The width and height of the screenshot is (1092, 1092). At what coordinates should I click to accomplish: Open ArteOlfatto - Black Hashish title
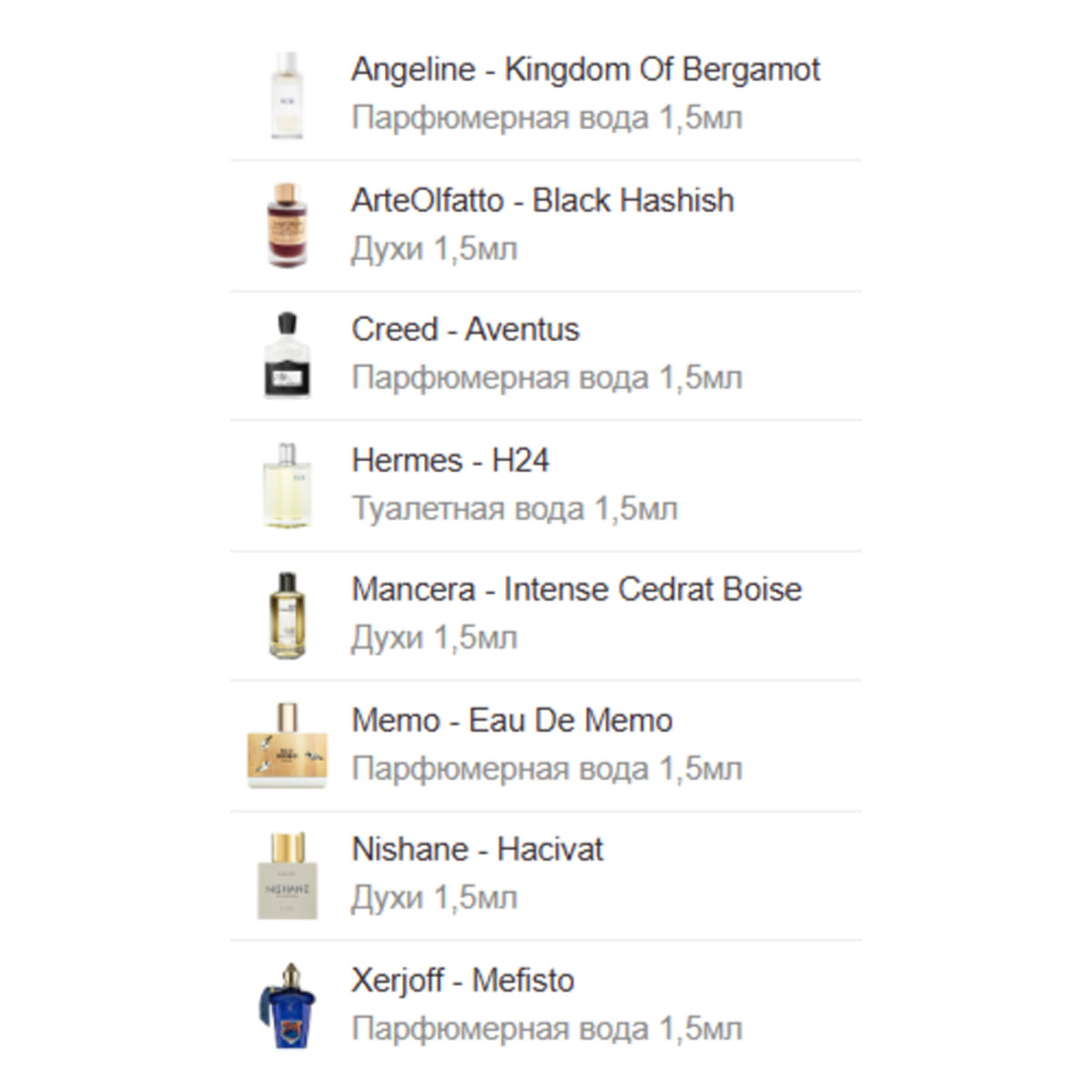coord(542,200)
